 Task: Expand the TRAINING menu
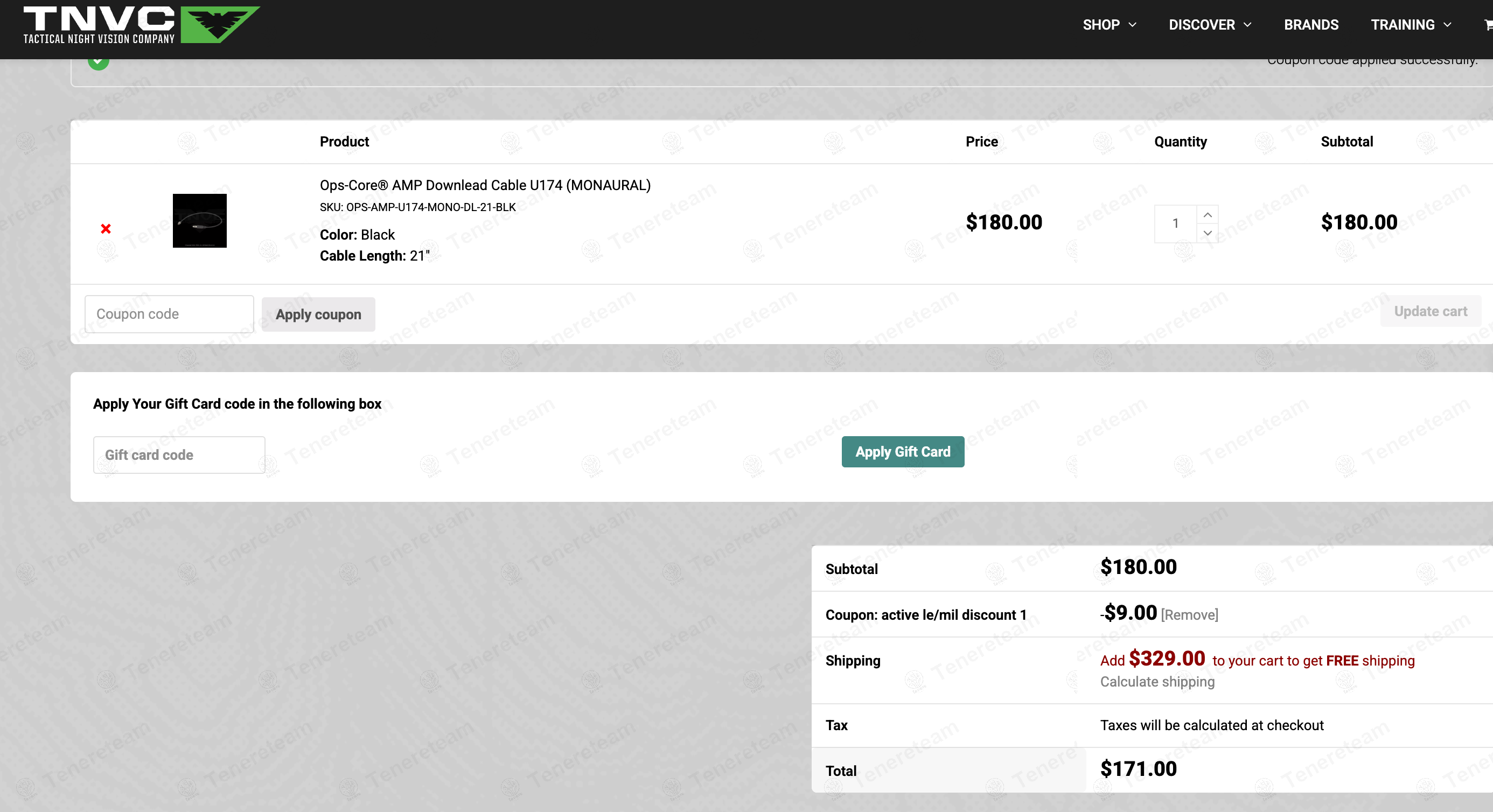coord(1410,25)
